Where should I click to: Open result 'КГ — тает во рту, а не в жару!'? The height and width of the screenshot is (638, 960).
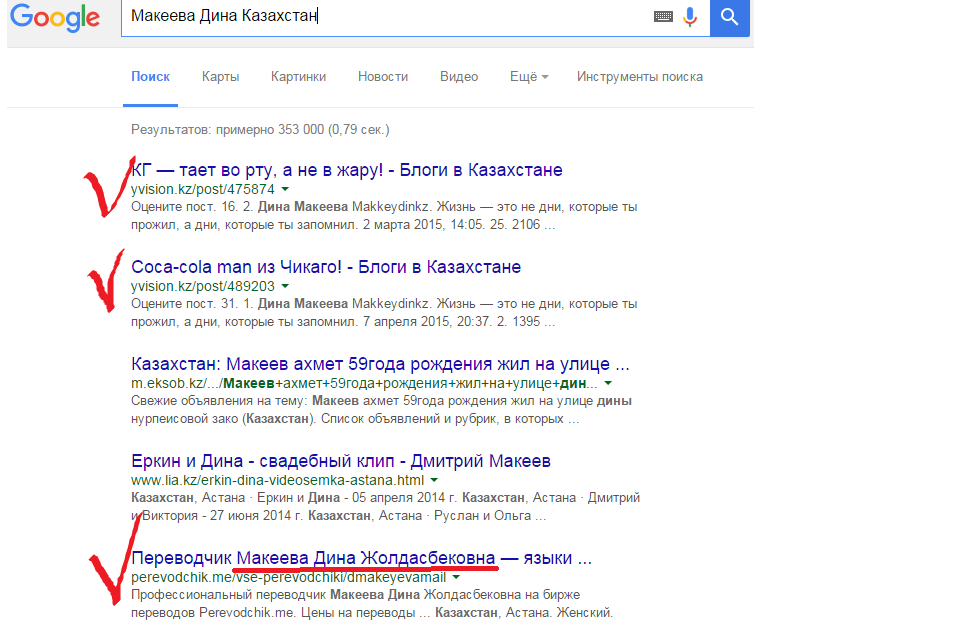[x=347, y=170]
